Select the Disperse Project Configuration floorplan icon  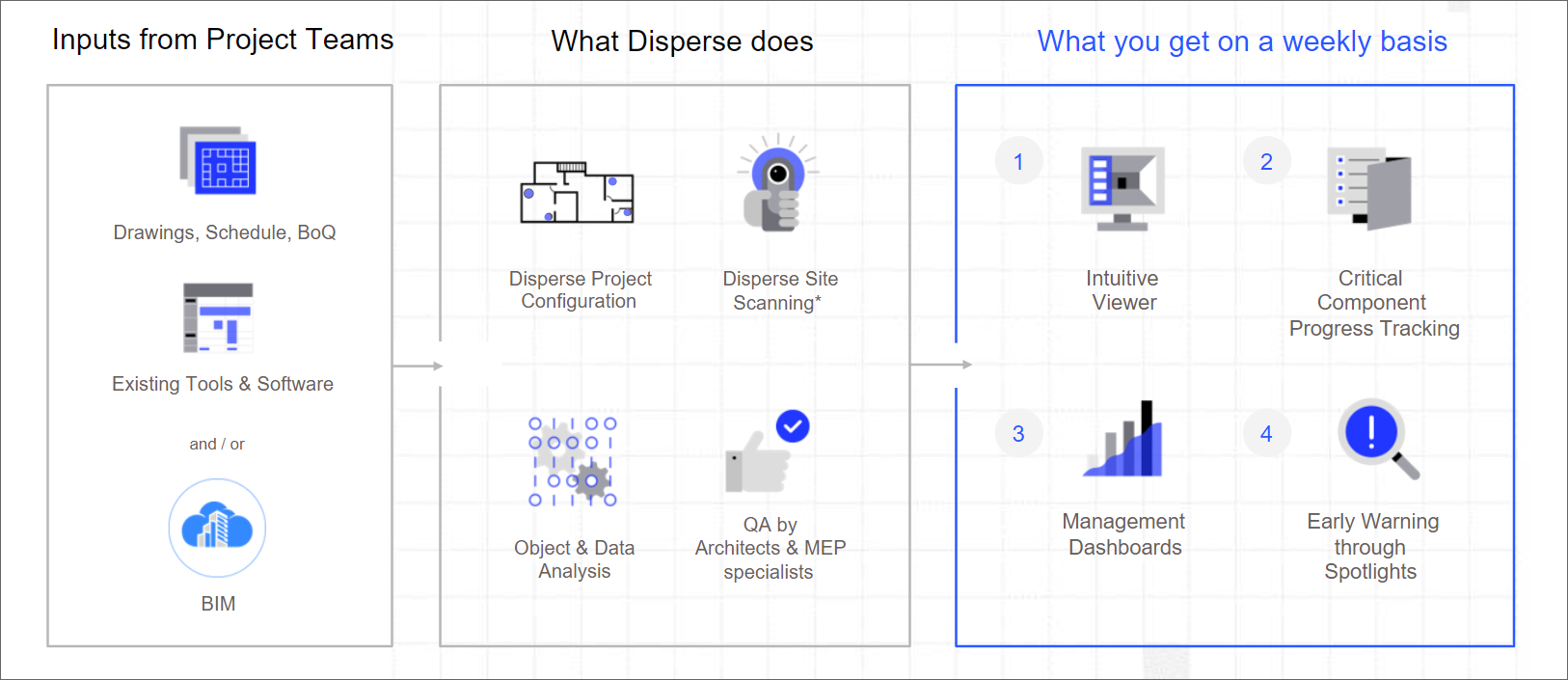coord(577,192)
